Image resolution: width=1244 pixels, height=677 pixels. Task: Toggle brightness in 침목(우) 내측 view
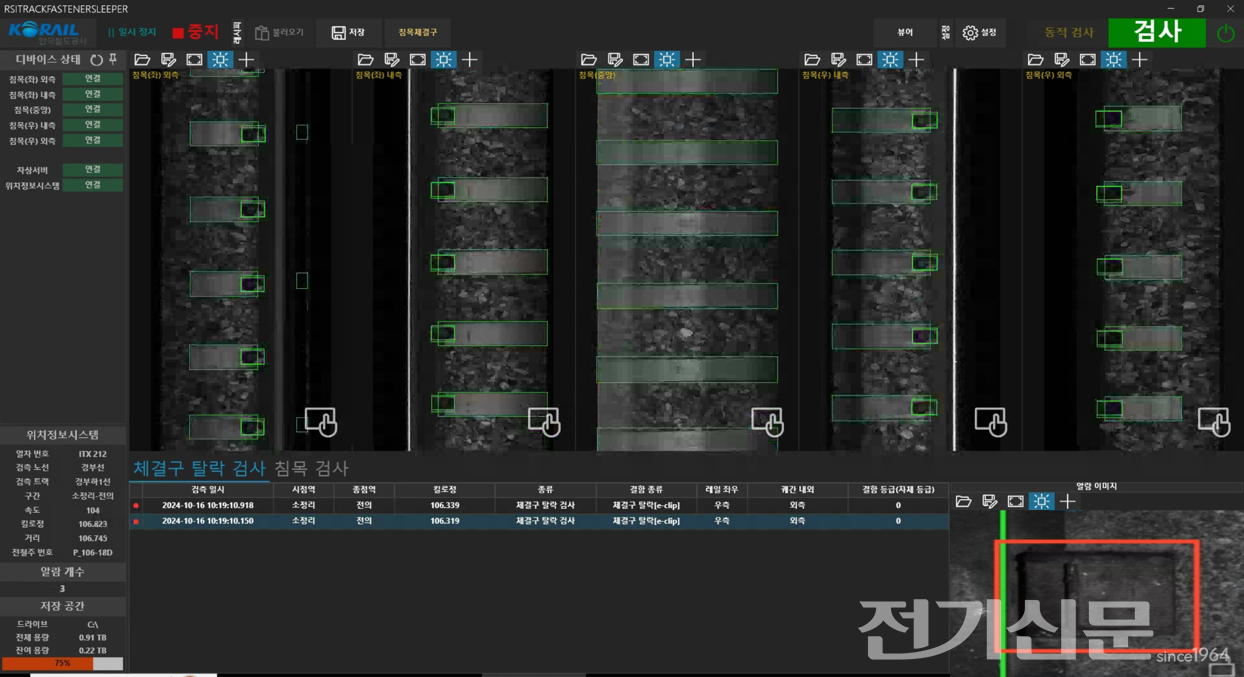889,60
